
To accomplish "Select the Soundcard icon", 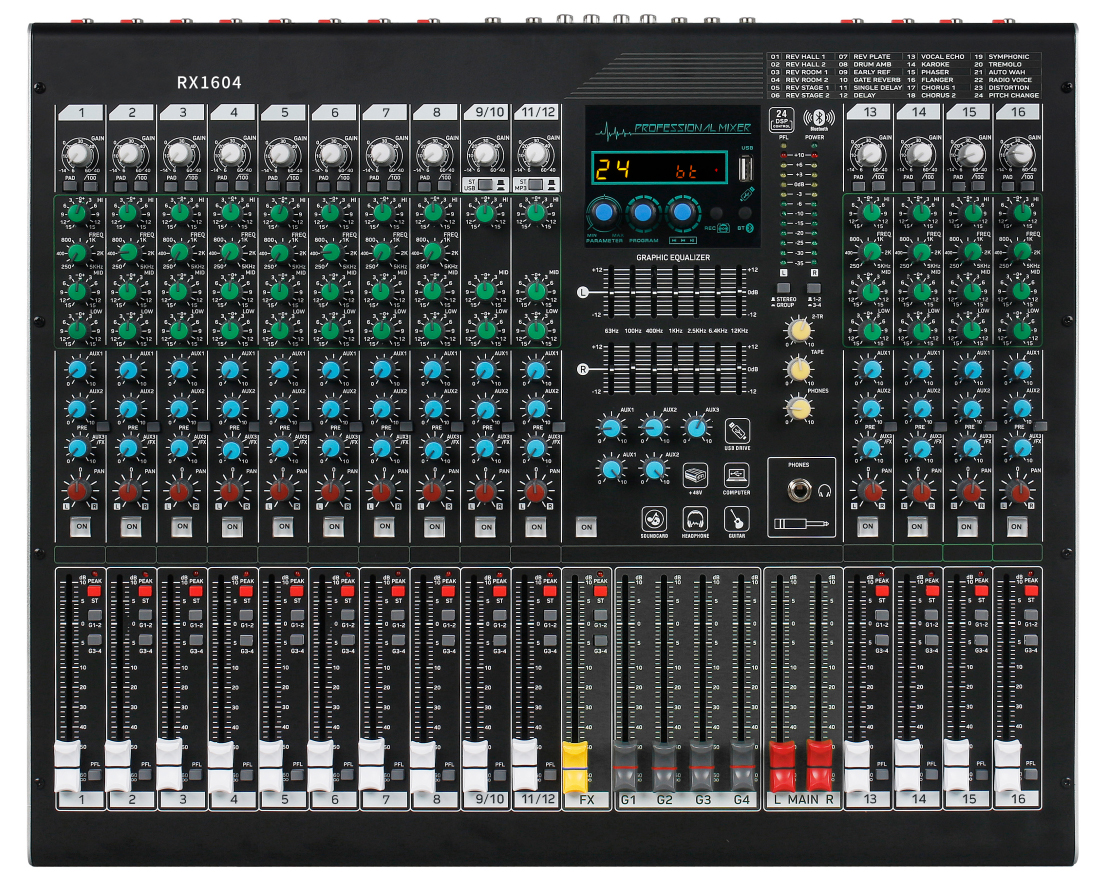I will coord(653,518).
